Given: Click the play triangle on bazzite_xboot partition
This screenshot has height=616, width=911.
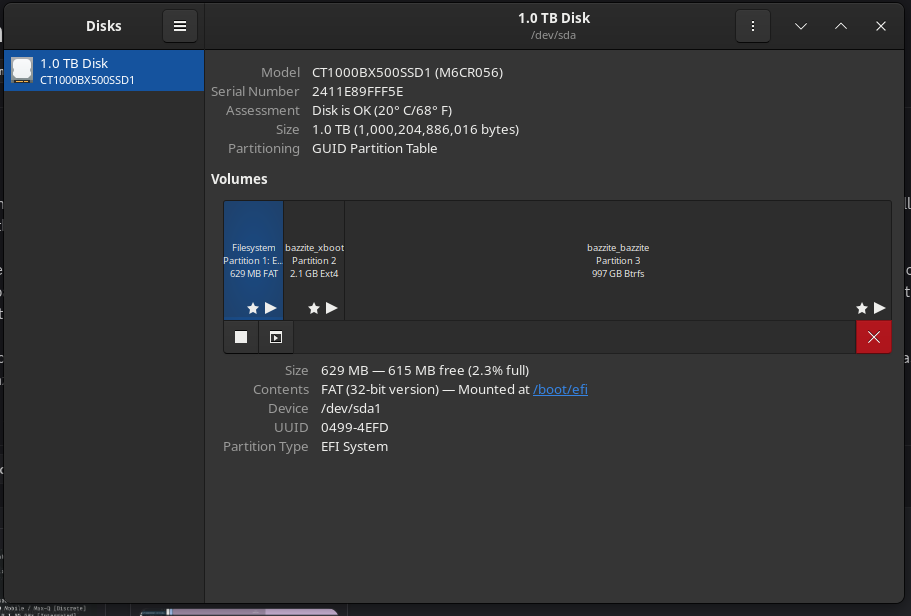Looking at the screenshot, I should point(332,308).
